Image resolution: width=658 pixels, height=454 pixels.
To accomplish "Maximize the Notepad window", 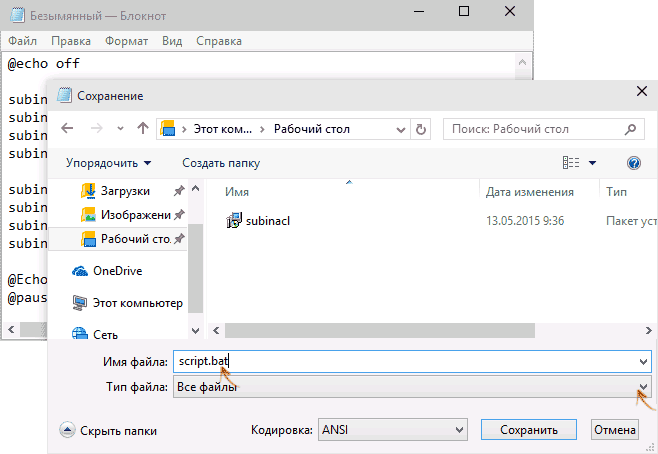I will [x=464, y=11].
